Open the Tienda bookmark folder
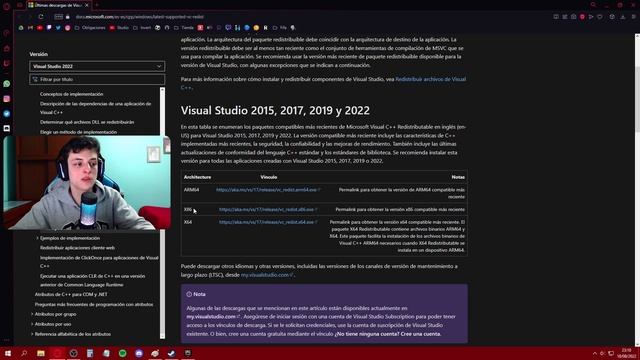Screen dimensions: 640x360 pyautogui.click(x=184, y=28)
